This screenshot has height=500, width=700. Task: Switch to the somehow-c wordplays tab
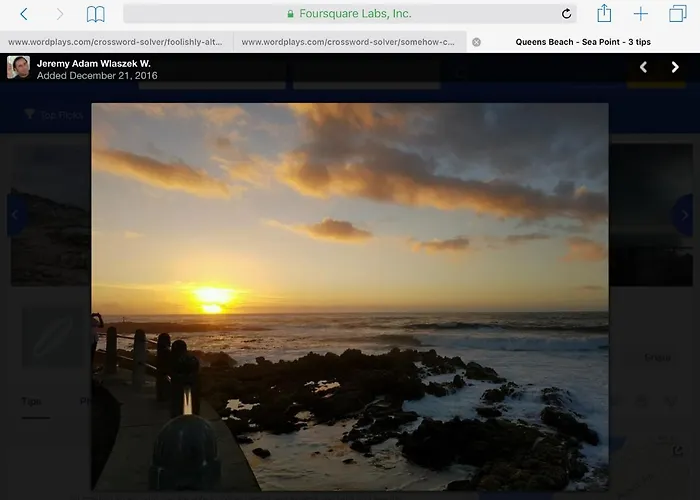pos(350,42)
